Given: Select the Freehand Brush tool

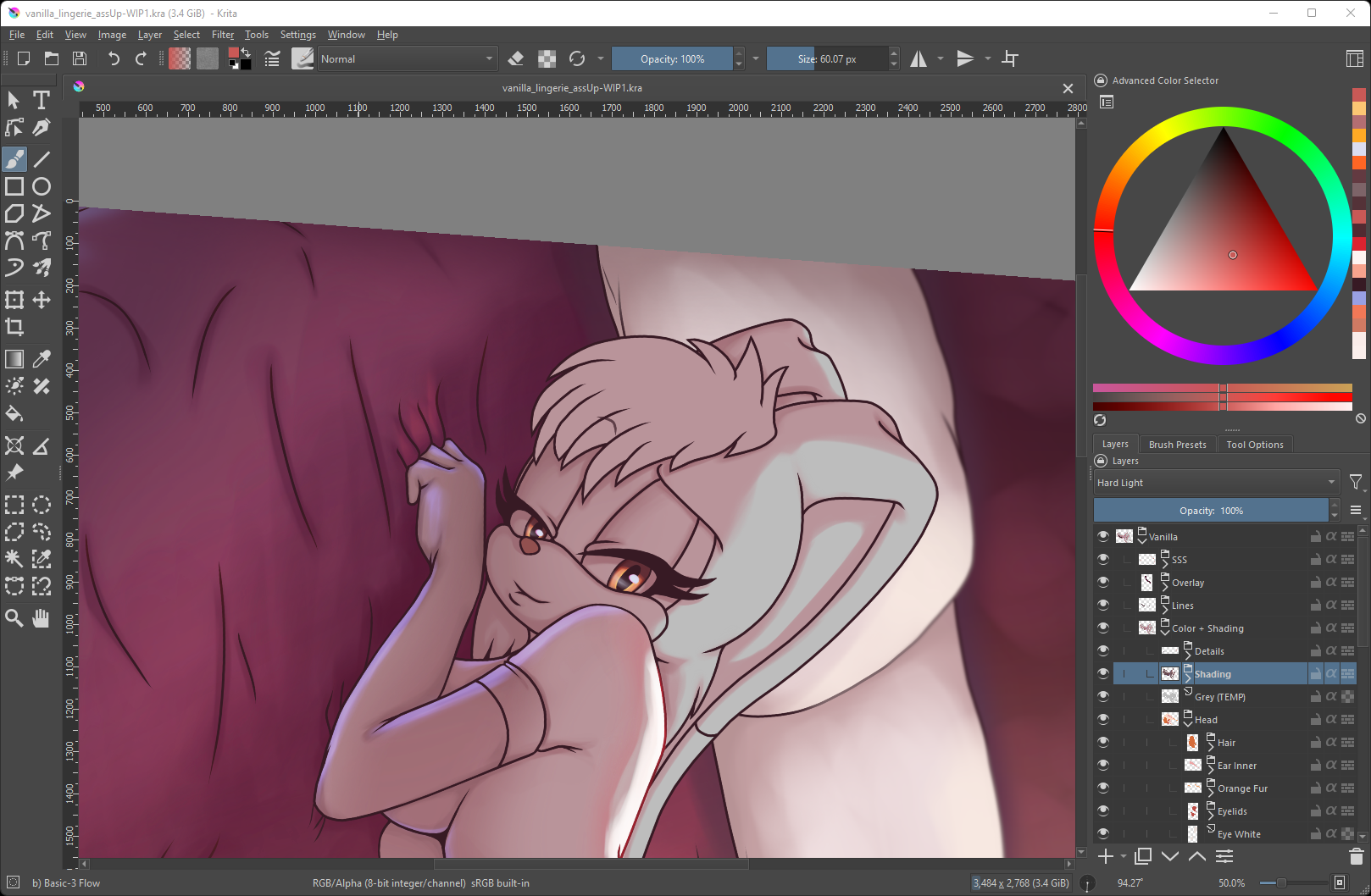Looking at the screenshot, I should click(x=14, y=159).
